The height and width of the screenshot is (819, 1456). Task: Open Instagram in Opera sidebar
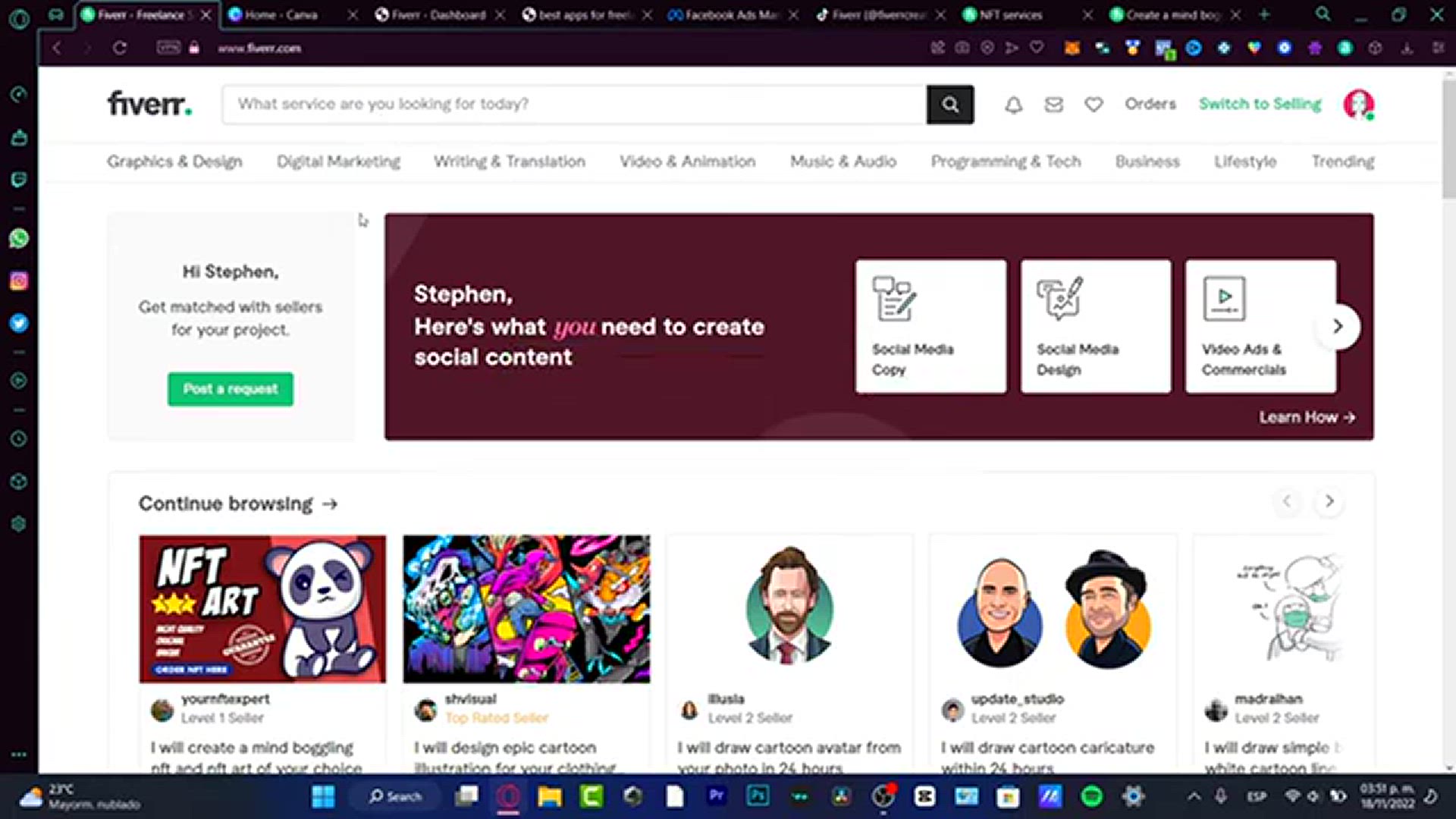point(19,281)
